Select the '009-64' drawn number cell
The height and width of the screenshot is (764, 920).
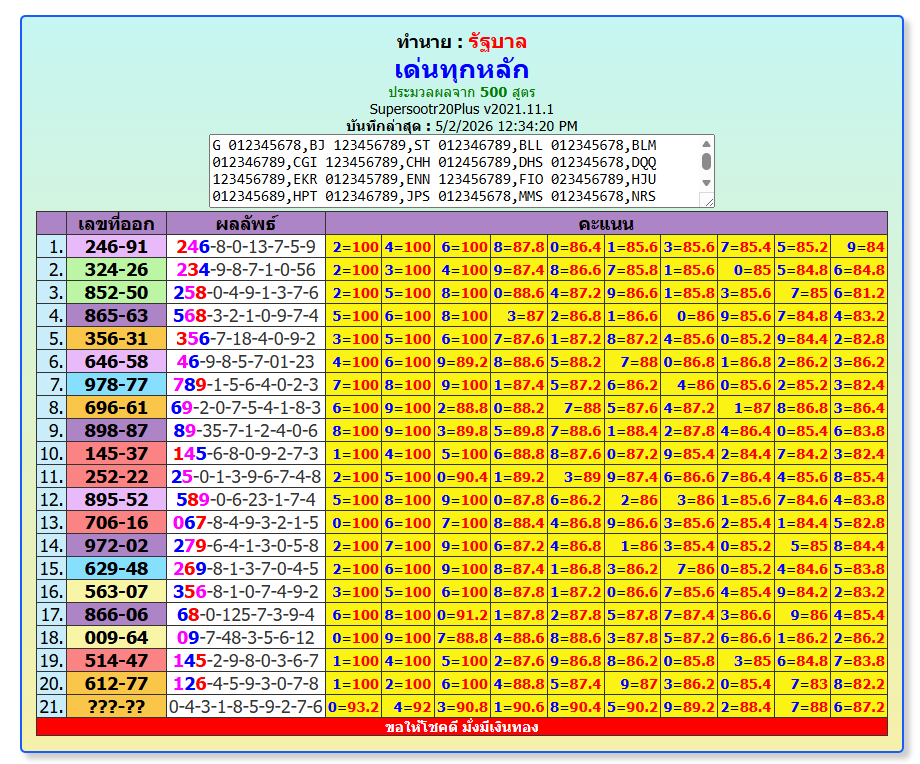pyautogui.click(x=116, y=637)
